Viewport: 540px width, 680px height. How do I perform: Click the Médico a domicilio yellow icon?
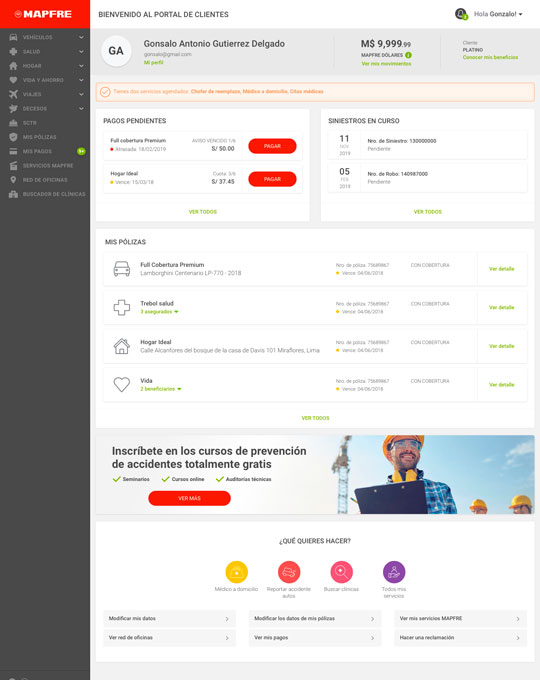tap(236, 572)
